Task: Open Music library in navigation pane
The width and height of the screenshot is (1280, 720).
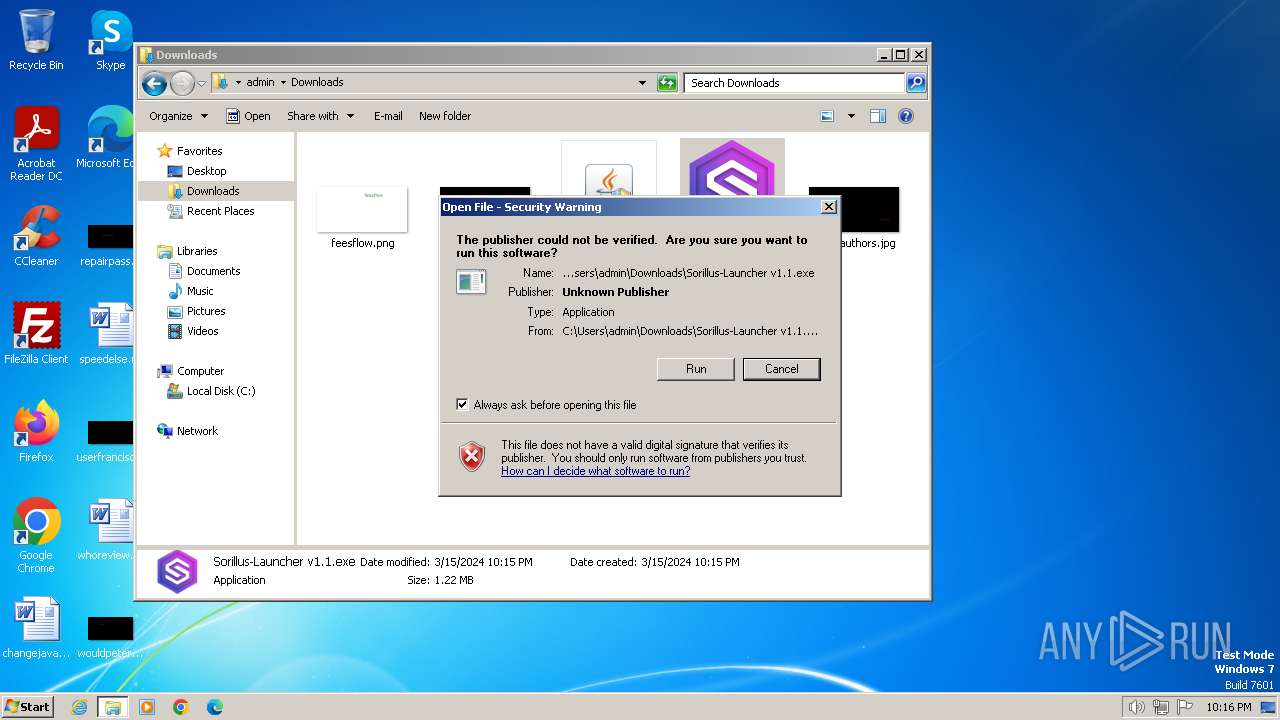Action: (200, 291)
